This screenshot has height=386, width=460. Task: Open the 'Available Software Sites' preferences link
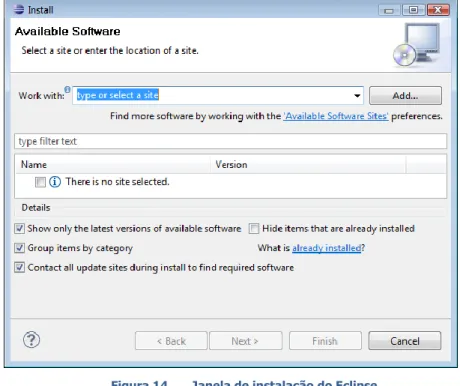(336, 116)
